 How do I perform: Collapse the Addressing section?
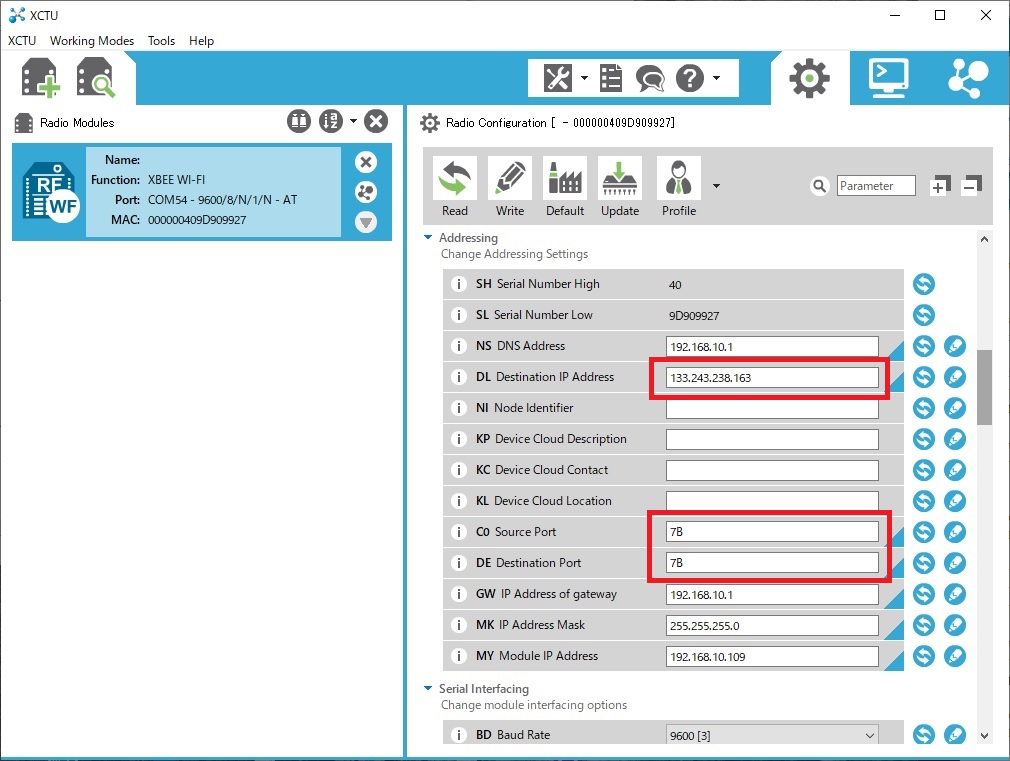pyautogui.click(x=428, y=238)
